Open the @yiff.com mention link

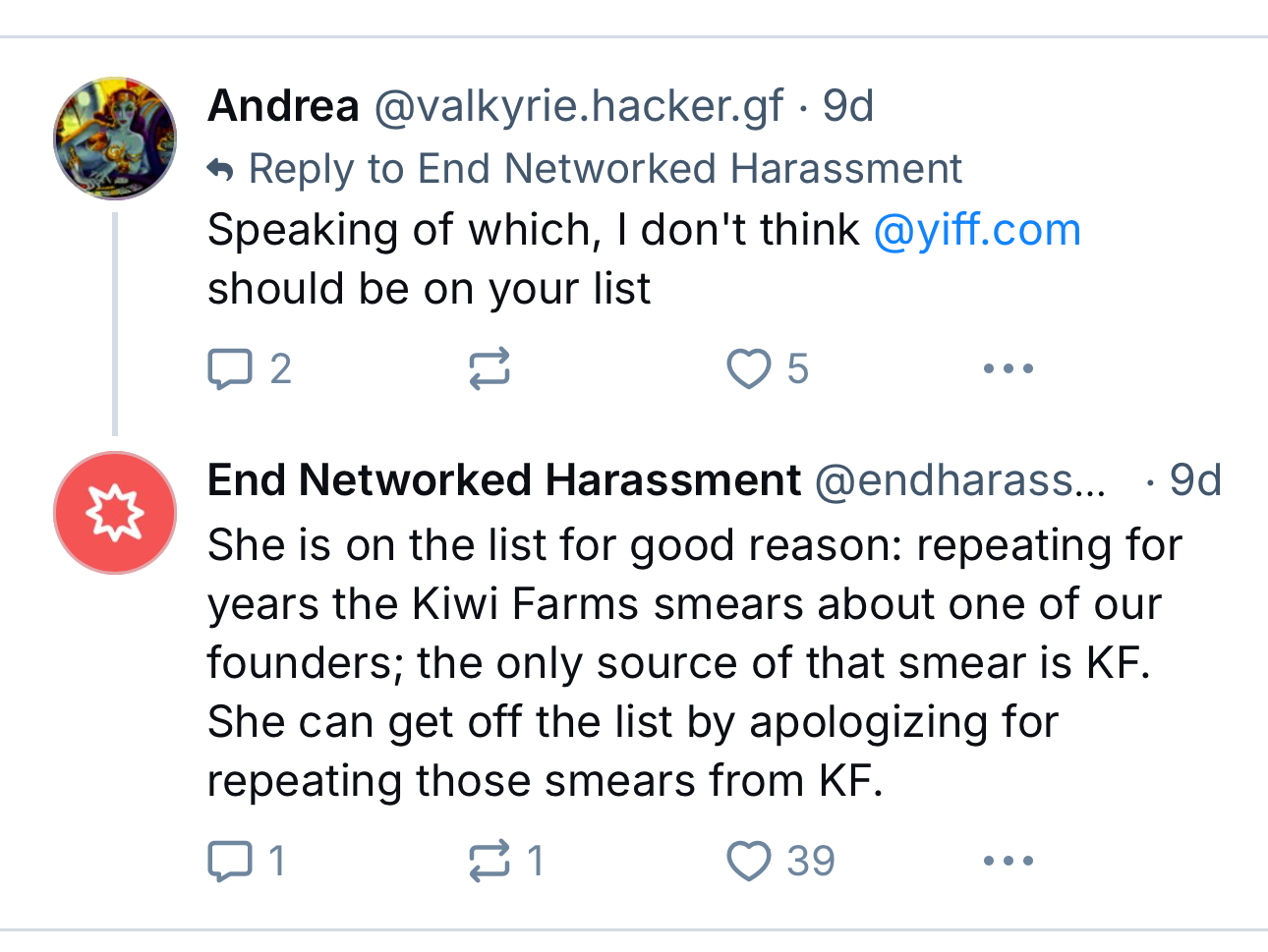point(977,230)
